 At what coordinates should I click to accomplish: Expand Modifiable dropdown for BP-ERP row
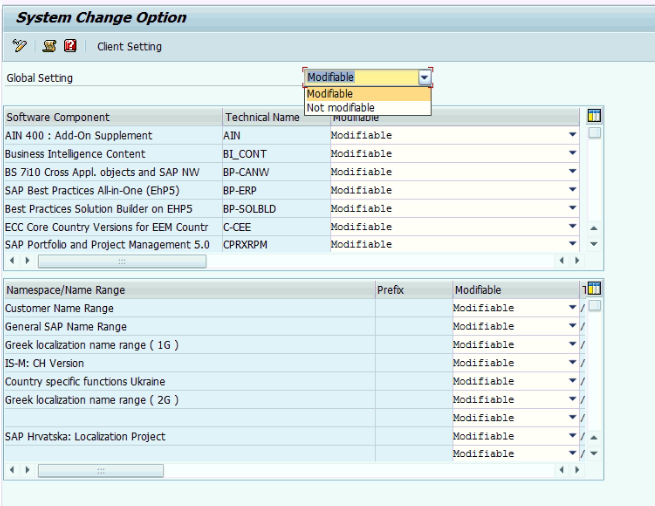coord(573,190)
